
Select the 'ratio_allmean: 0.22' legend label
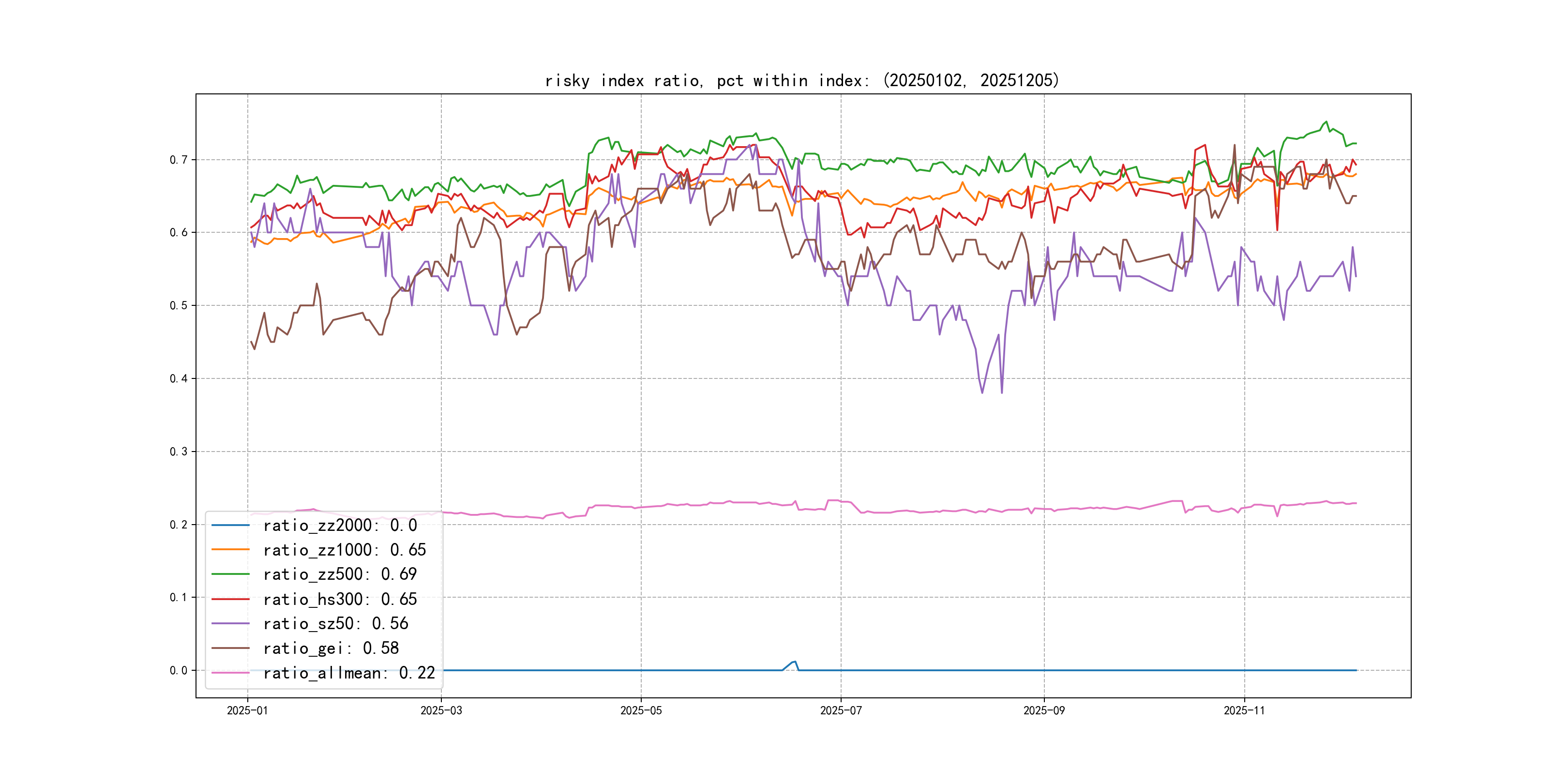(349, 673)
